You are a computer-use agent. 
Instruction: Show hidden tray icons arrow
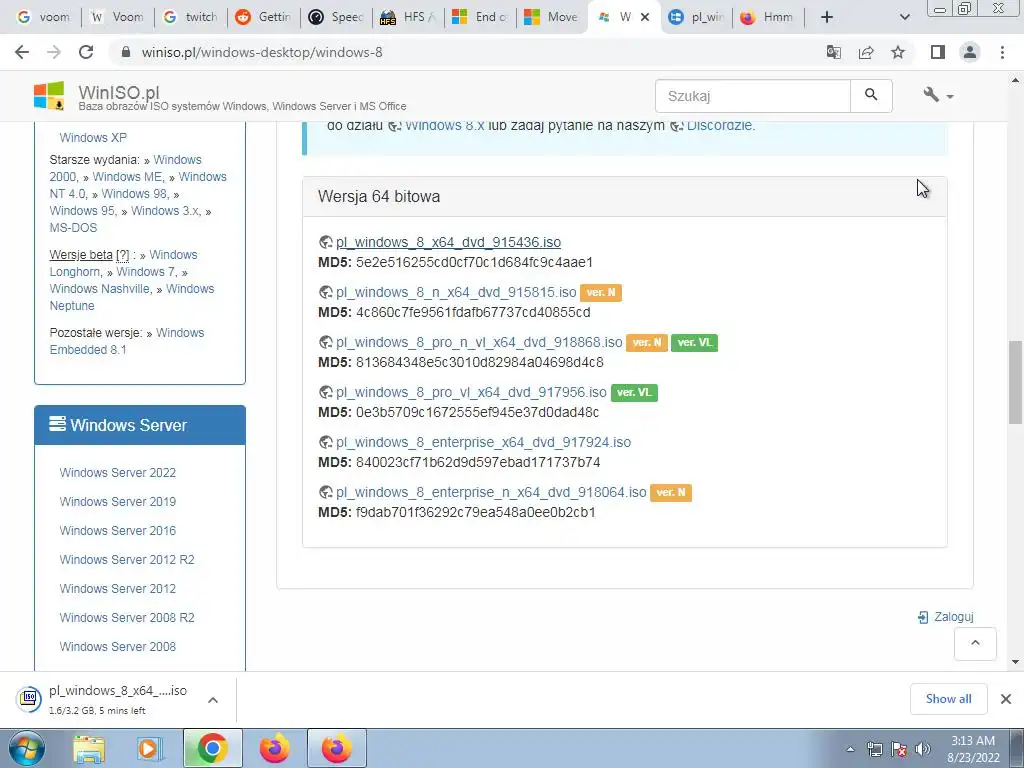(850, 749)
